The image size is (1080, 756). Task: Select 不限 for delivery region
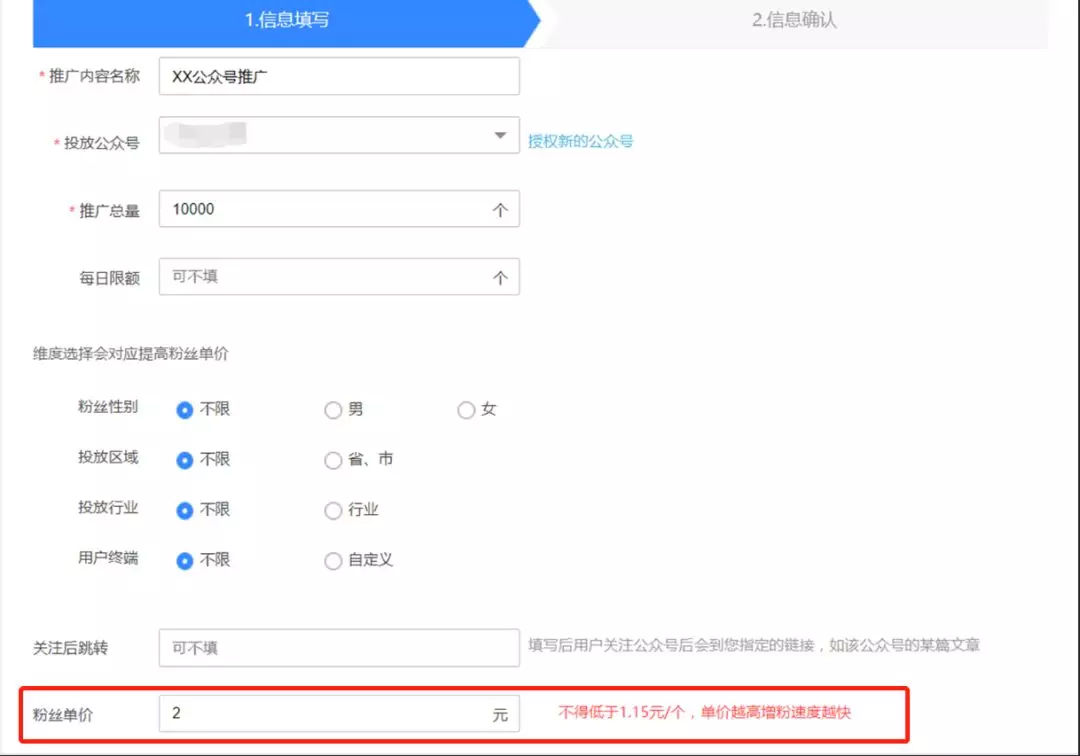tap(185, 460)
